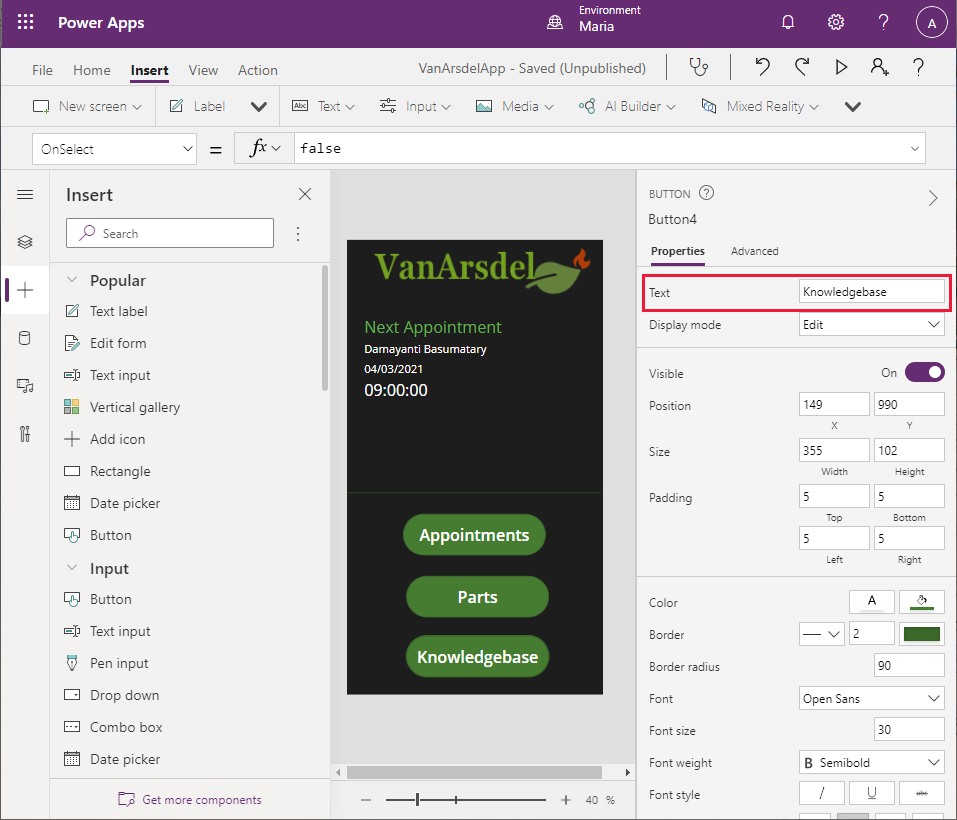
Task: Select the Properties tab
Action: [x=677, y=251]
